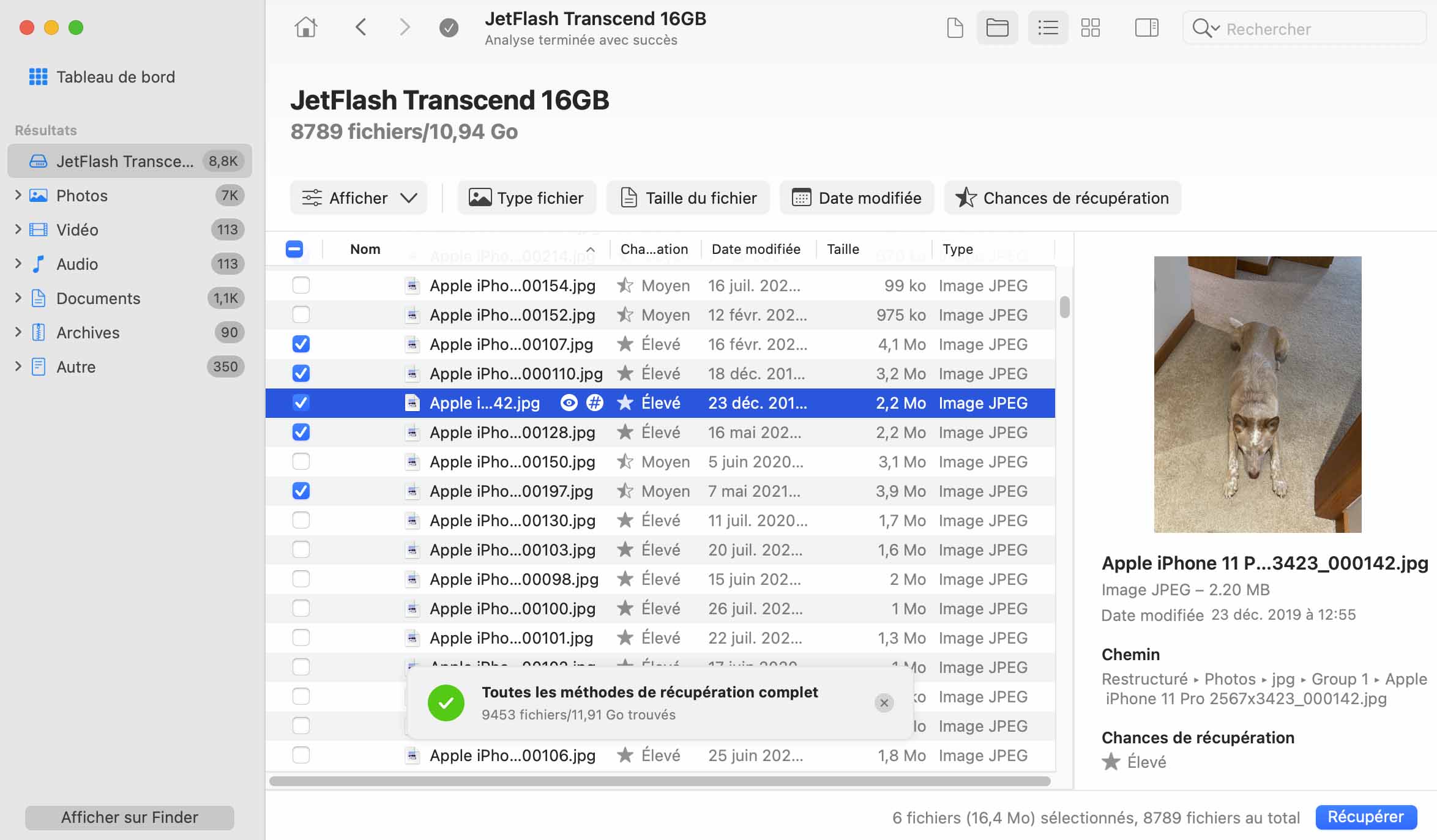Expand the Vidéo category chevron
The image size is (1437, 840).
coord(18,229)
